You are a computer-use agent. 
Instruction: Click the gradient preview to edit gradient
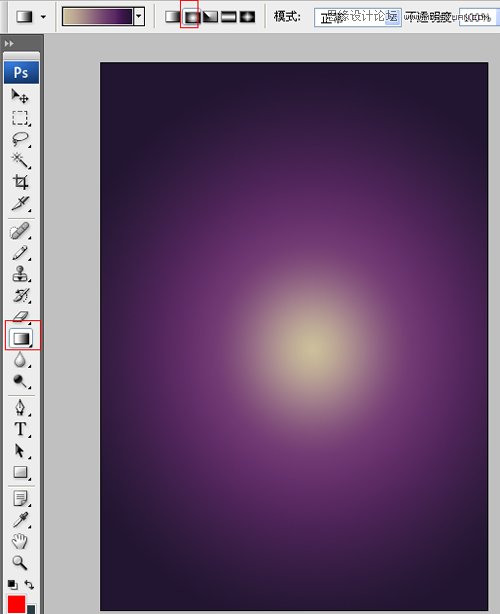coord(97,16)
